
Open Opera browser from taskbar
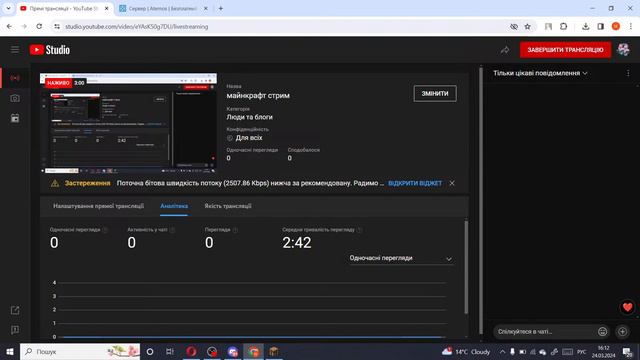(191, 351)
